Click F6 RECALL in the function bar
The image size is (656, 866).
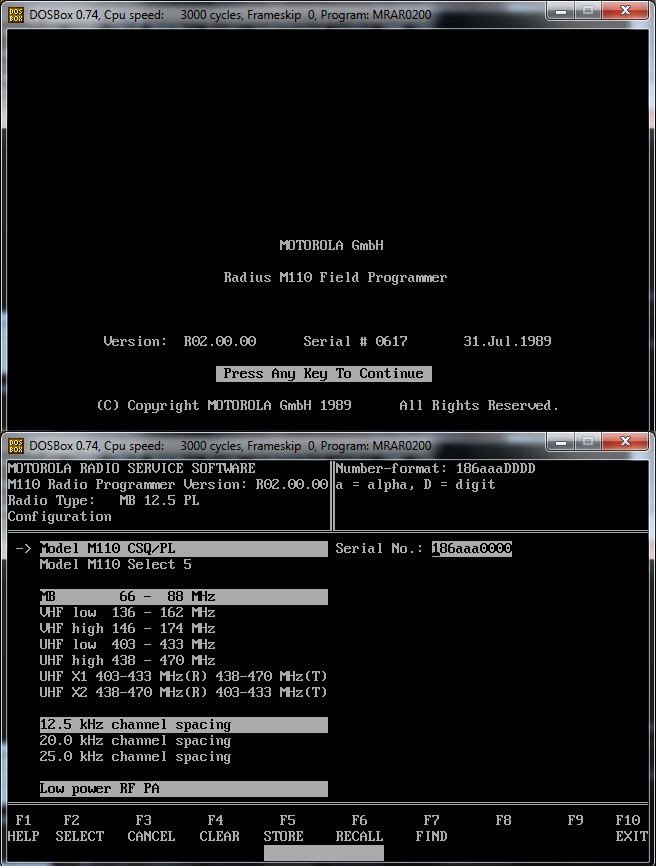click(359, 828)
